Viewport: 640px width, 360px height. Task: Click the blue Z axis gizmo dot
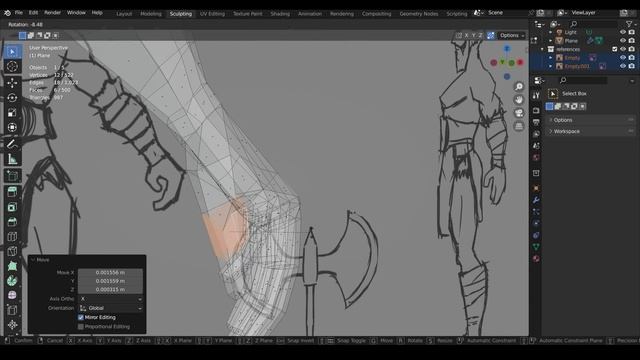pyautogui.click(x=507, y=49)
